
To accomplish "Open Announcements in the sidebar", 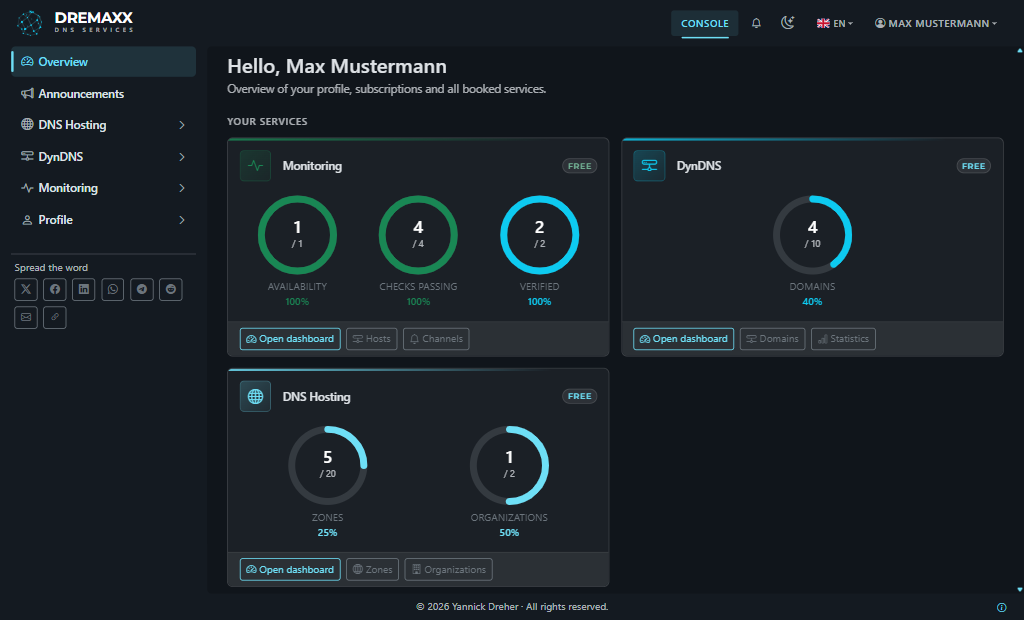I will (103, 93).
